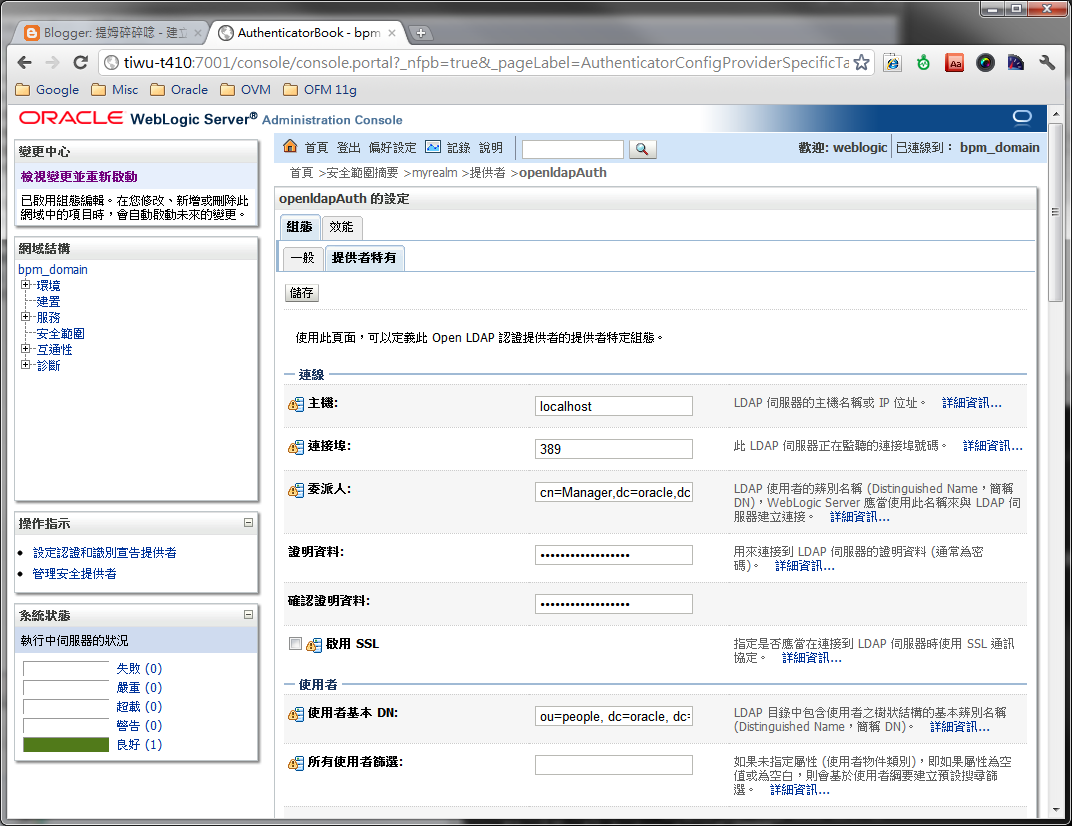1072x826 pixels.
Task: Click the restart icon beside 所有使用者篩選
Action: click(295, 763)
